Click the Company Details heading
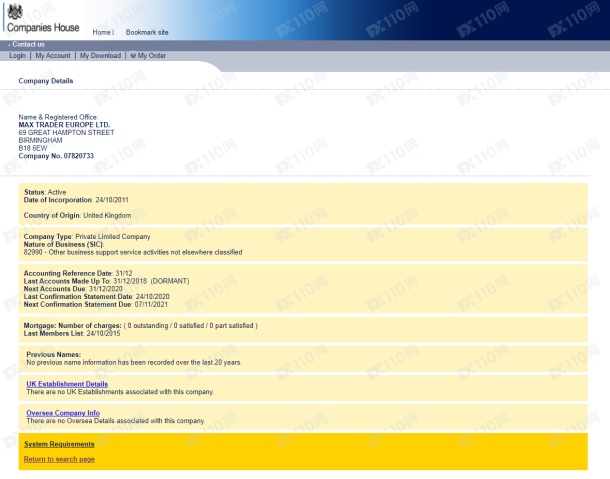The image size is (610, 479). pyautogui.click(x=46, y=81)
